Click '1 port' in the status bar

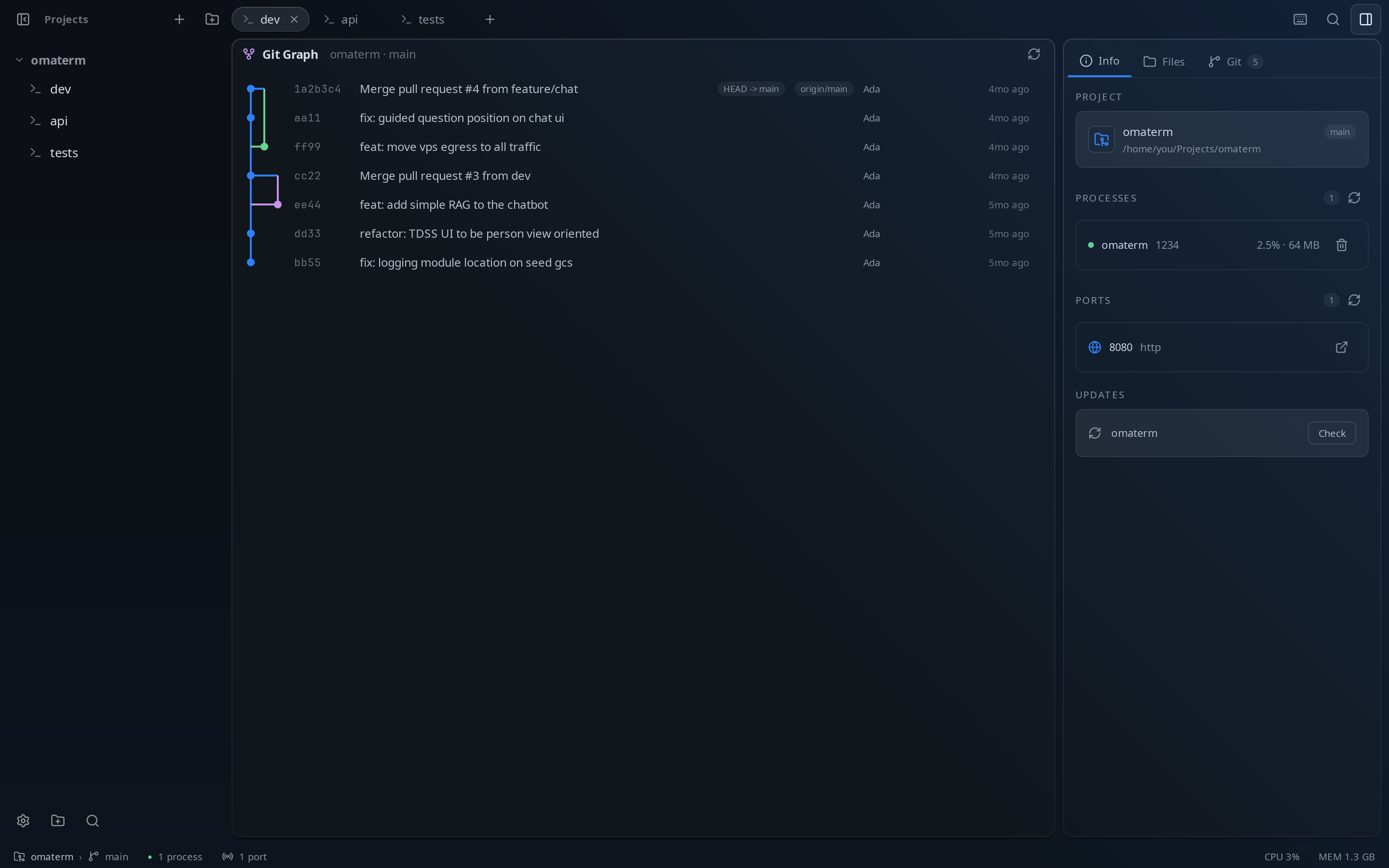pyautogui.click(x=245, y=856)
